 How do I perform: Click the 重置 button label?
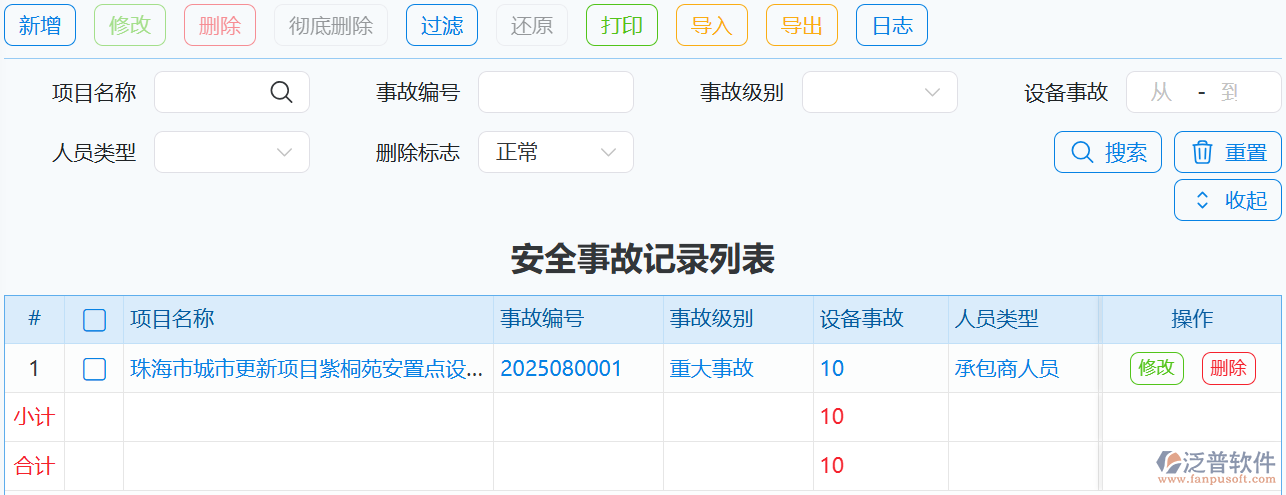pos(1246,153)
